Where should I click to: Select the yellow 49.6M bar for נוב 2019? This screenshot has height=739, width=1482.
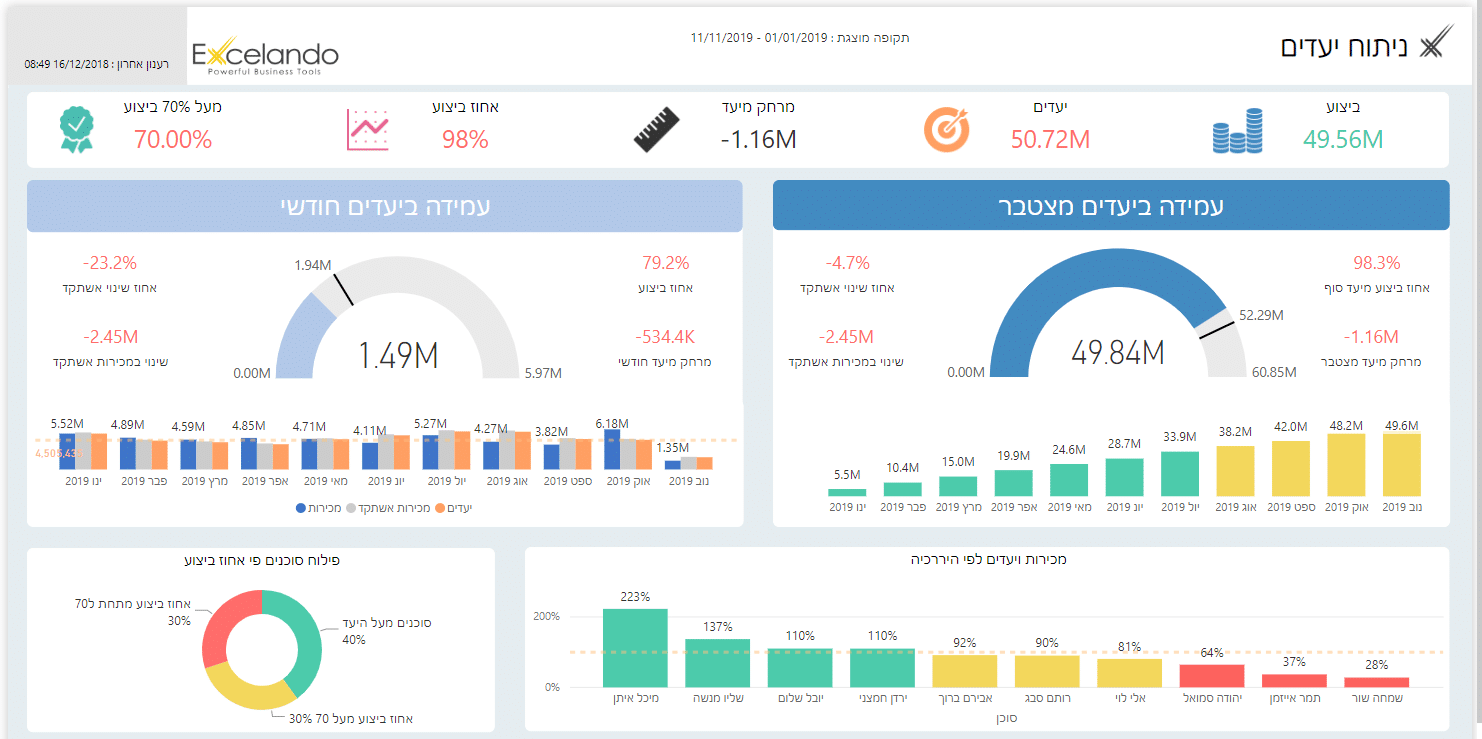coord(1401,464)
